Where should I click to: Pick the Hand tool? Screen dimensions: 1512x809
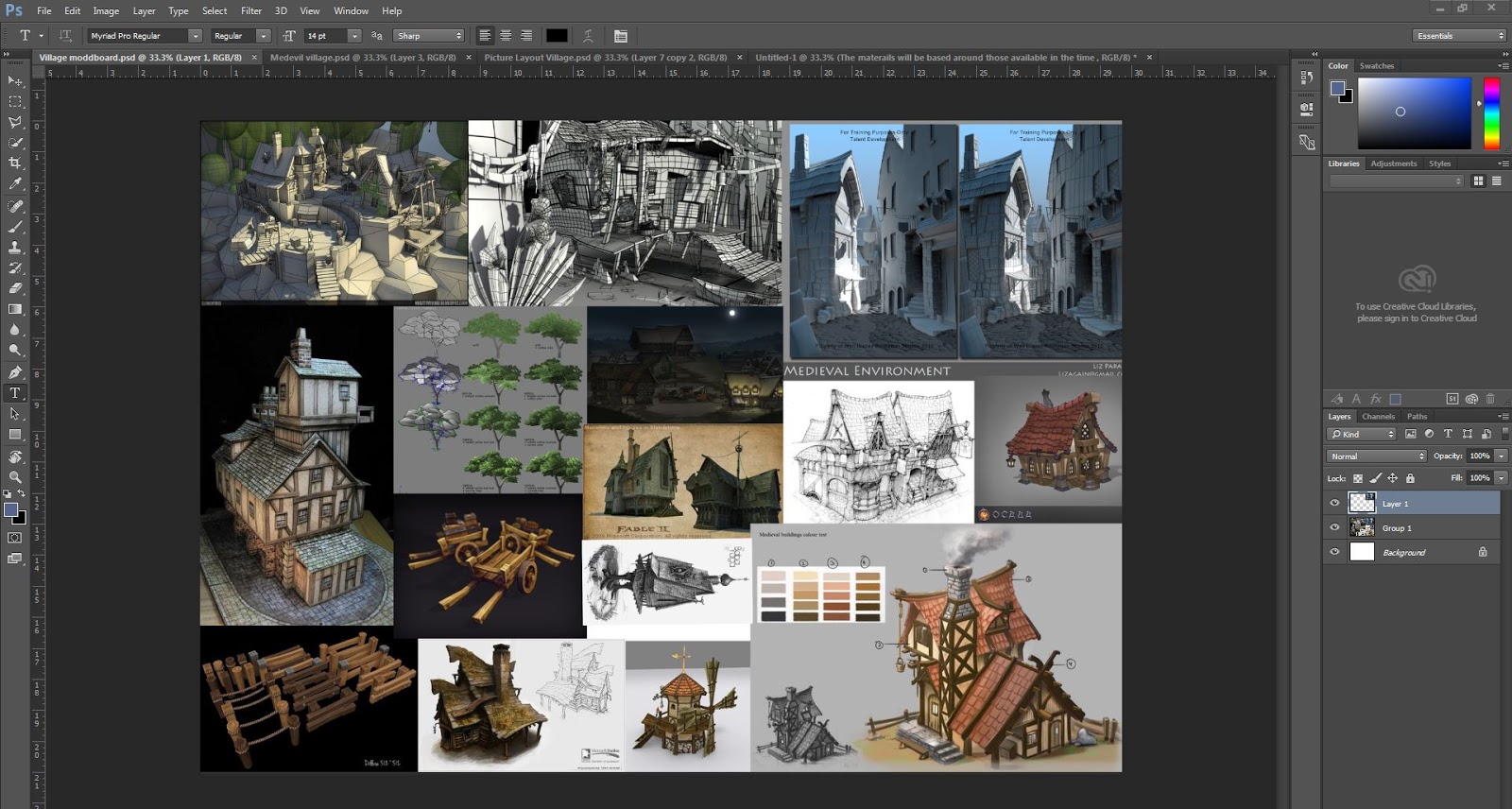[x=15, y=456]
